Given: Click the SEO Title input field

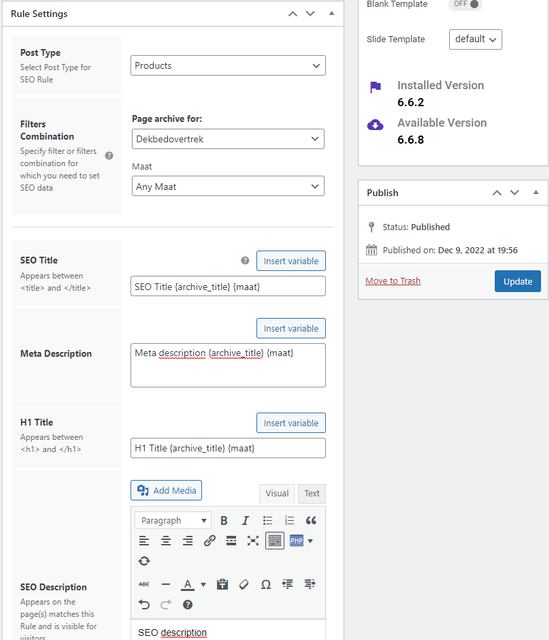Looking at the screenshot, I should [228, 287].
